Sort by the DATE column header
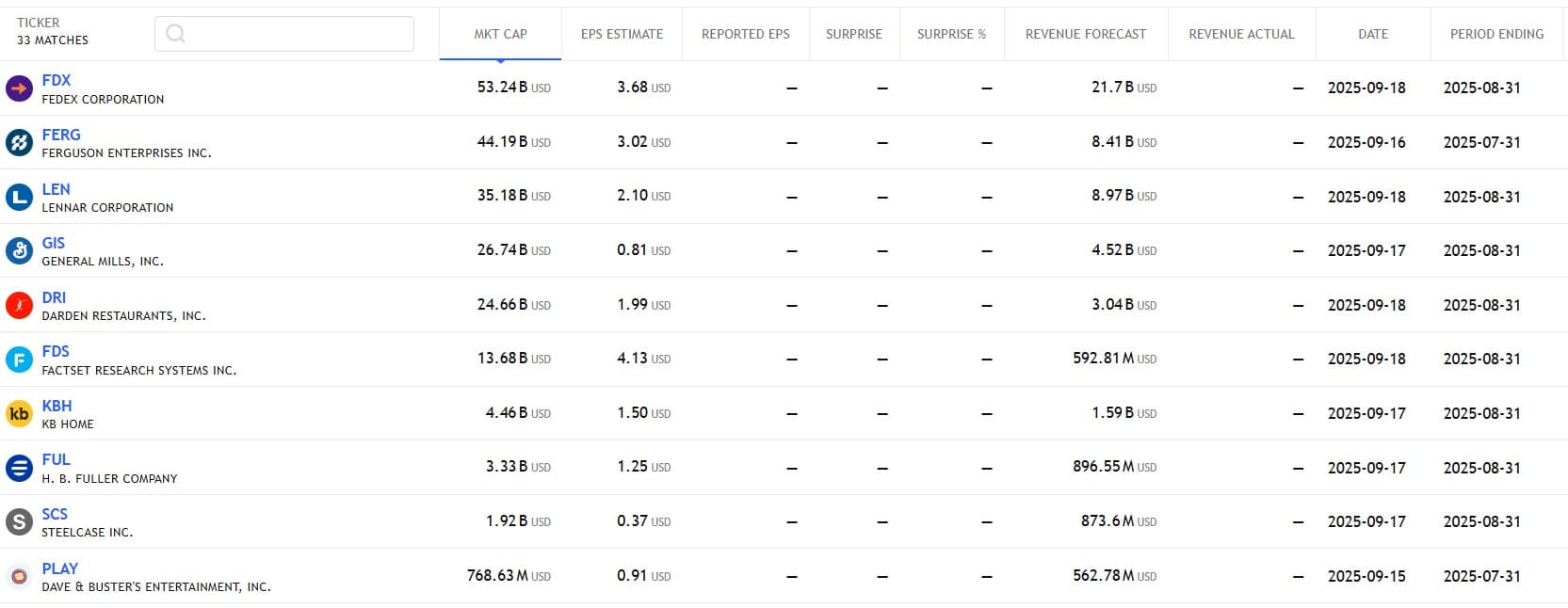The height and width of the screenshot is (608, 1568). click(x=1373, y=34)
